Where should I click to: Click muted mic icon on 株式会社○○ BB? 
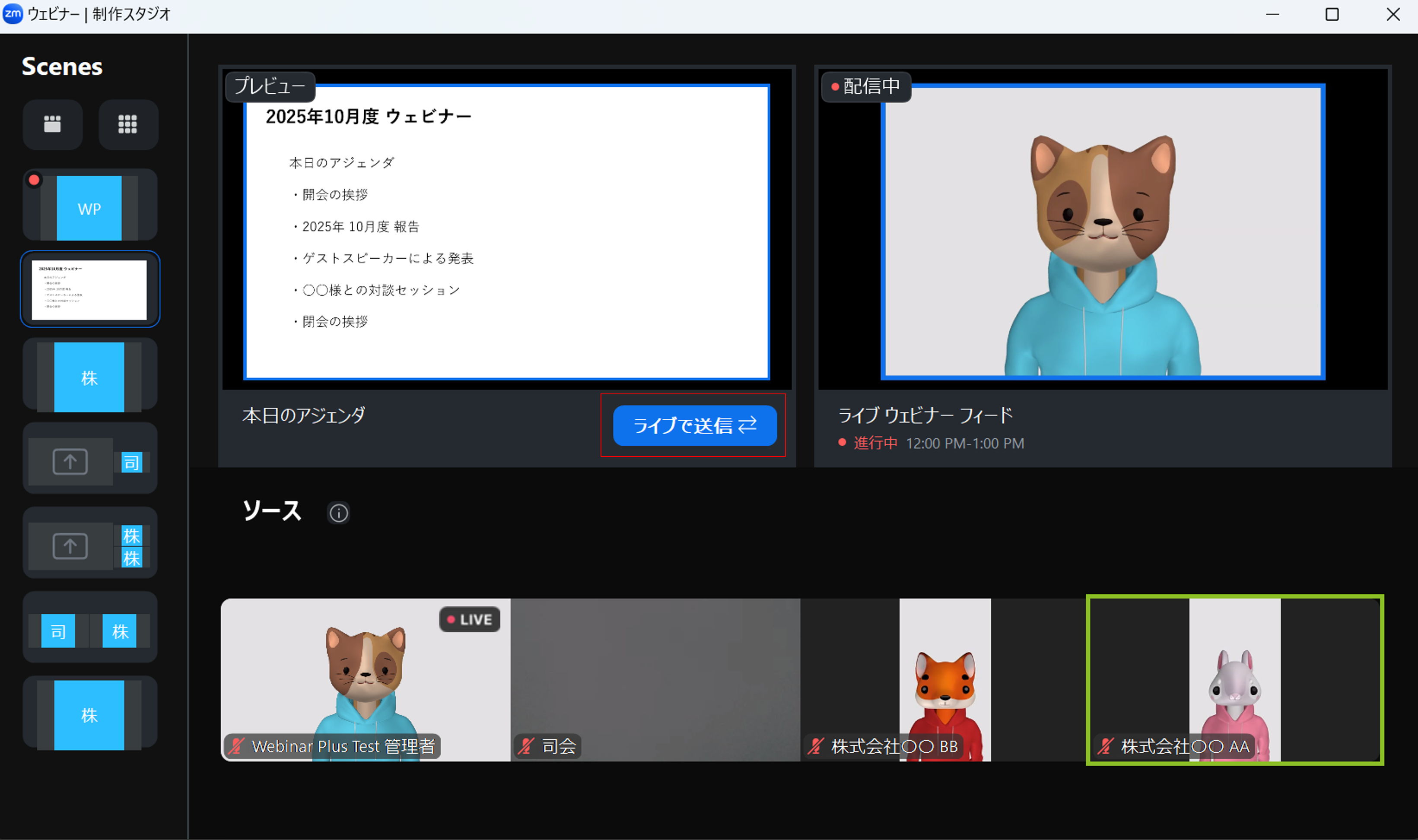click(x=816, y=746)
